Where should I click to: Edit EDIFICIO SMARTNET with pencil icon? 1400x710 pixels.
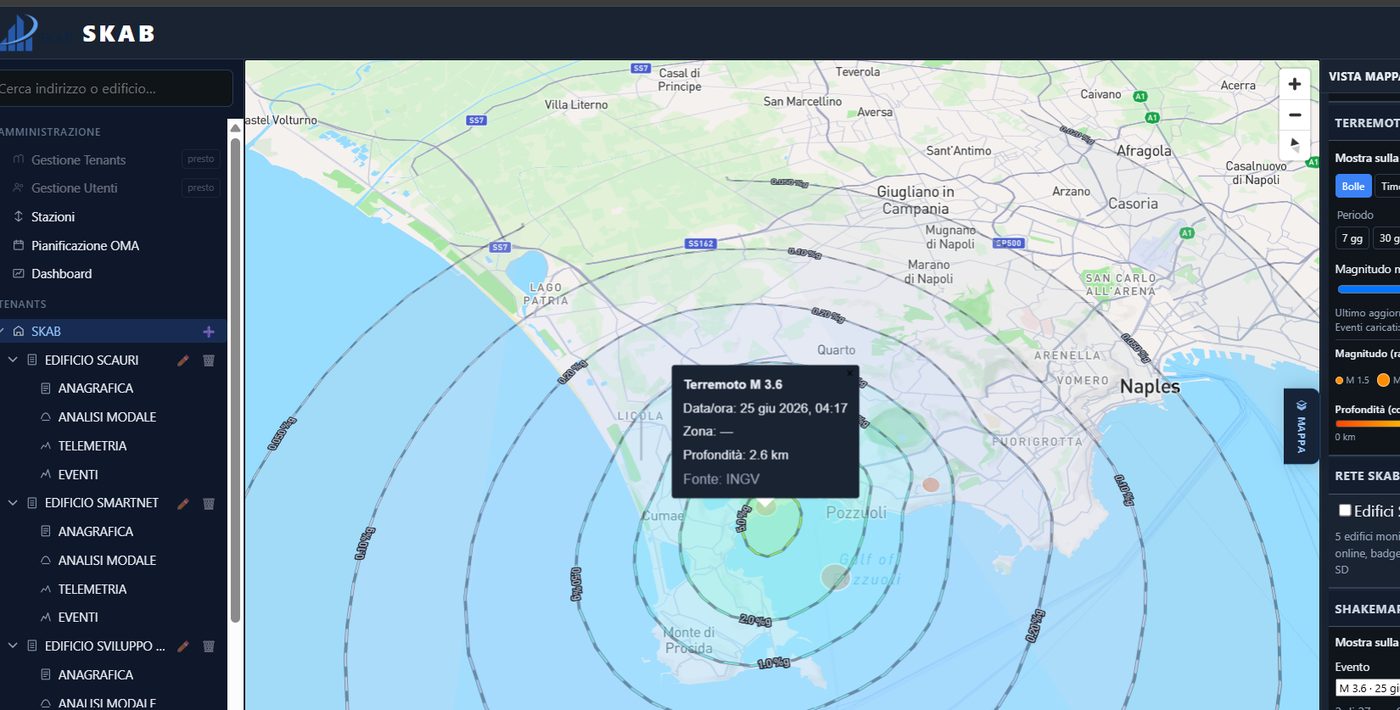[182, 503]
